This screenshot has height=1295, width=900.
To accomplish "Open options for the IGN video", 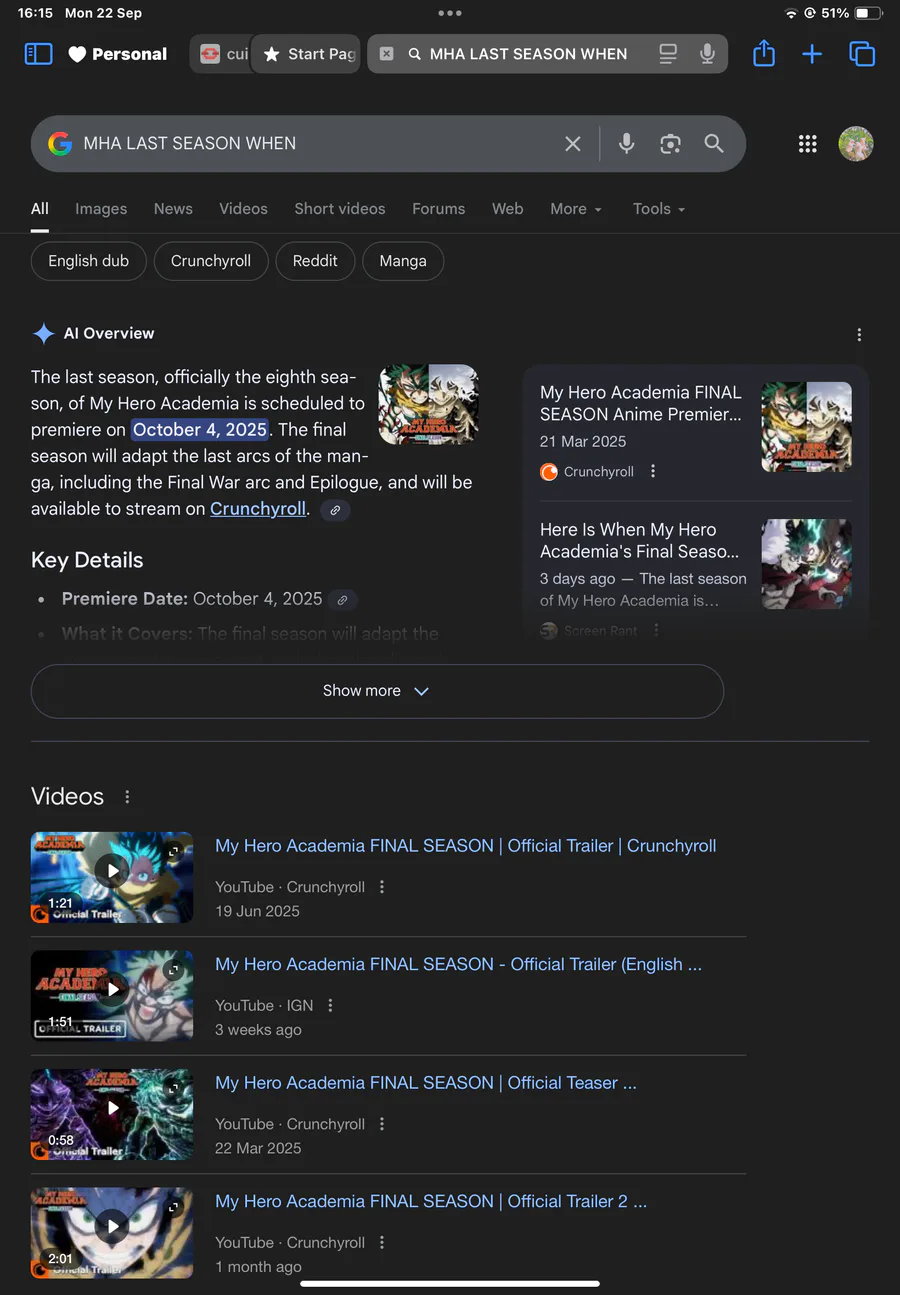I will 330,1006.
